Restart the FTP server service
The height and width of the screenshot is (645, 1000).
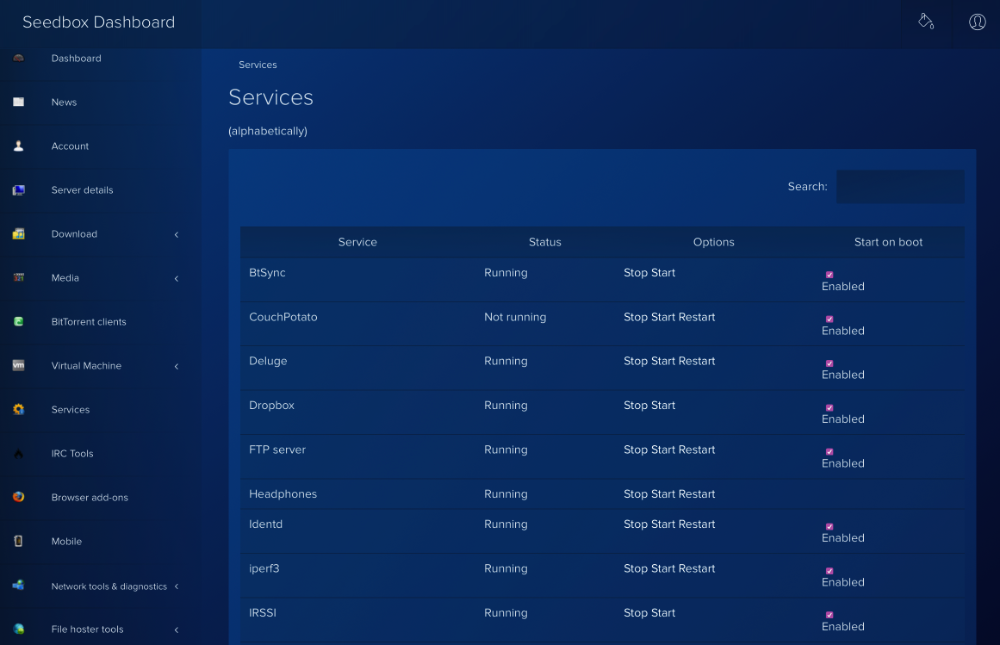pyautogui.click(x=696, y=450)
